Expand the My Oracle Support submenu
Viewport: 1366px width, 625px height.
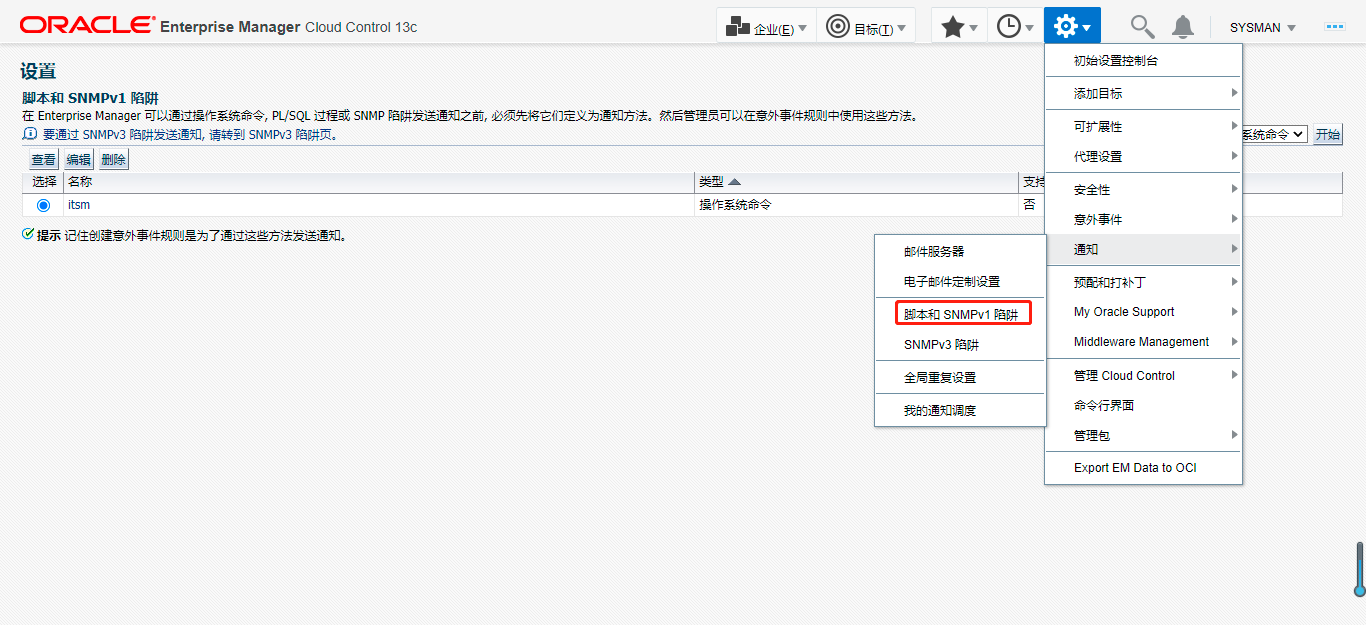[1143, 312]
